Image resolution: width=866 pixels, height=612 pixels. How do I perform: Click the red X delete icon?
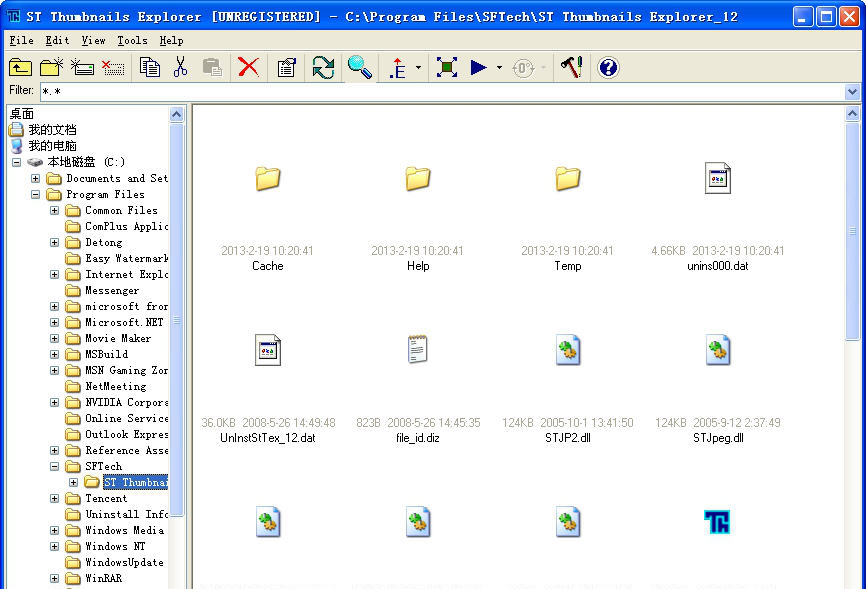click(x=248, y=68)
